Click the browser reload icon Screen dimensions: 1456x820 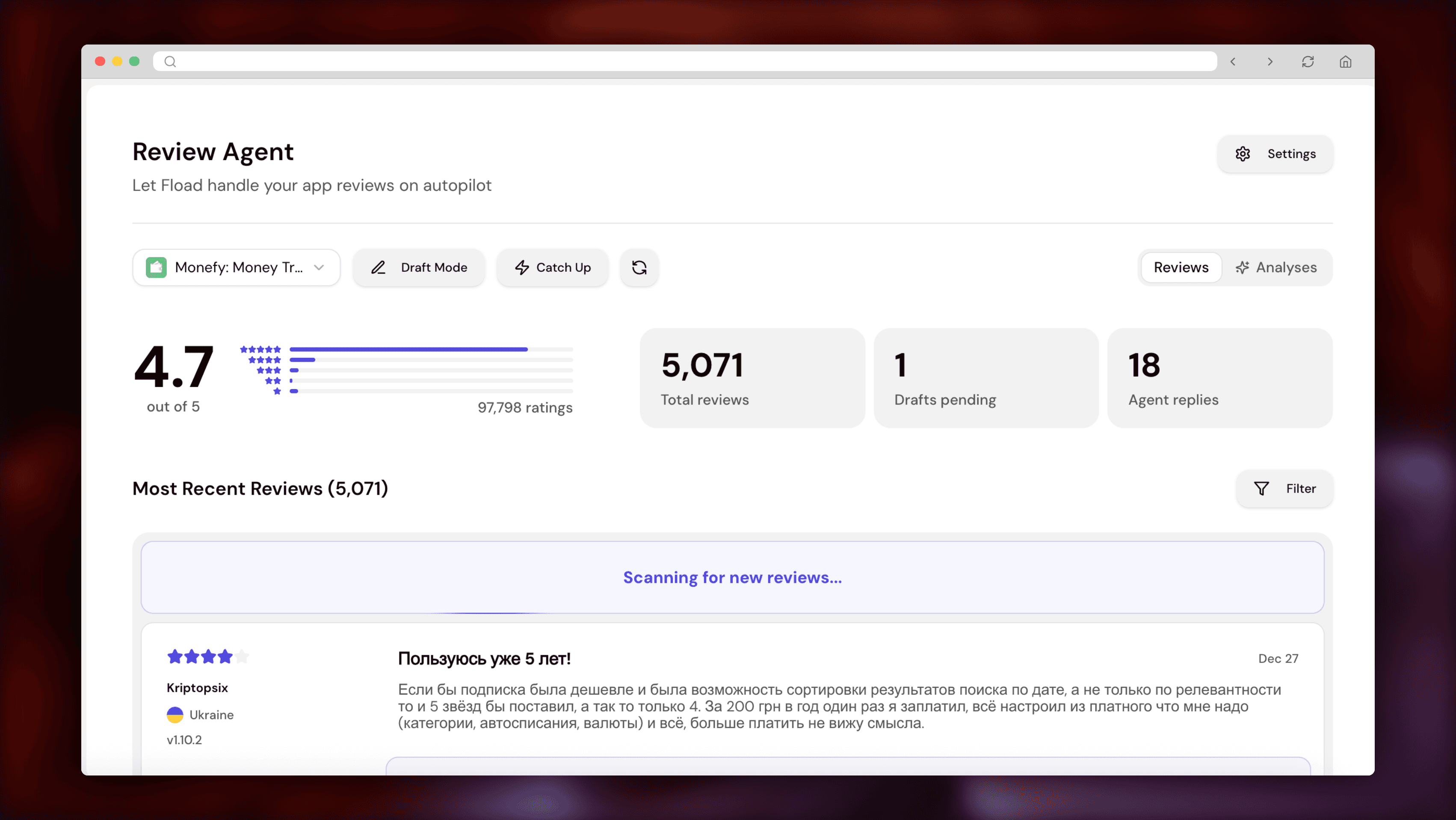[1307, 62]
